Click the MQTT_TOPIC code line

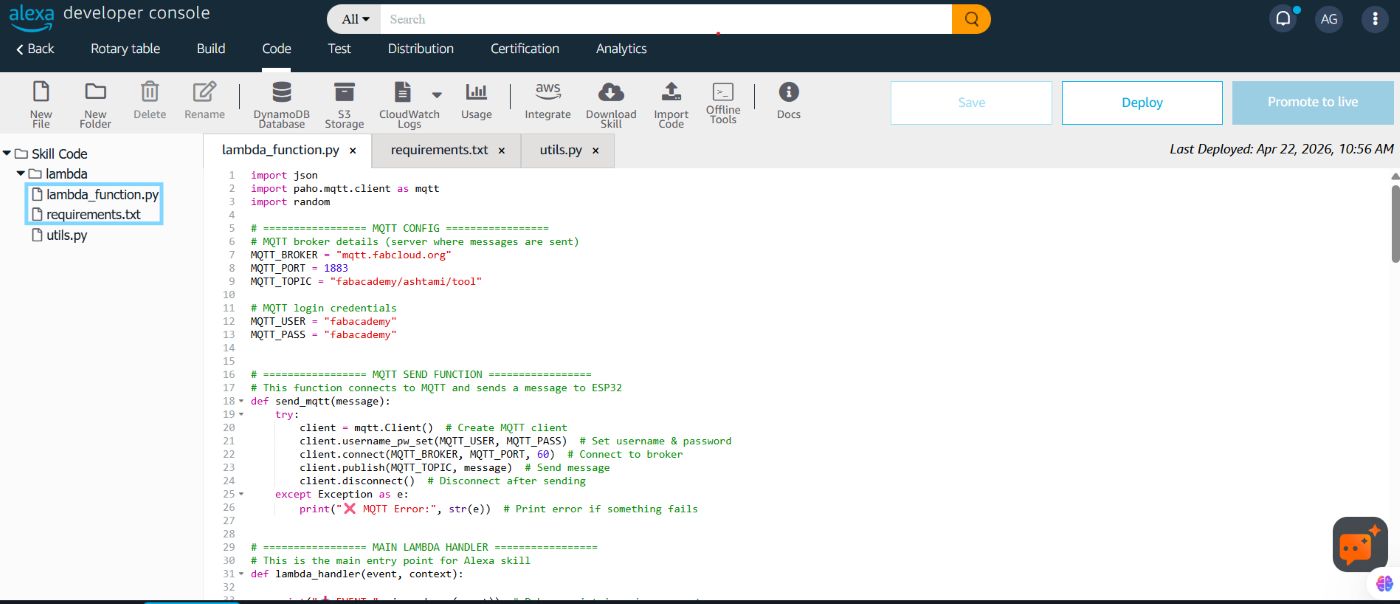pos(366,281)
